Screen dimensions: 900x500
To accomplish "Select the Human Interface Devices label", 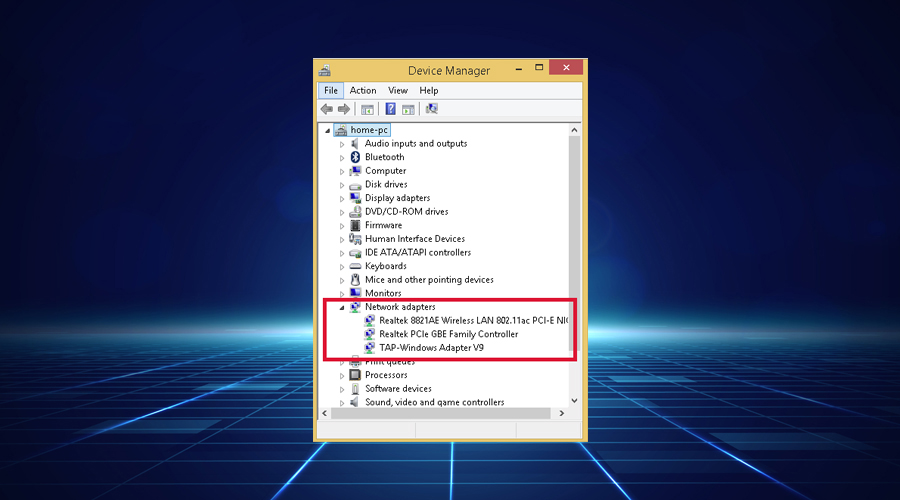I will pyautogui.click(x=414, y=239).
